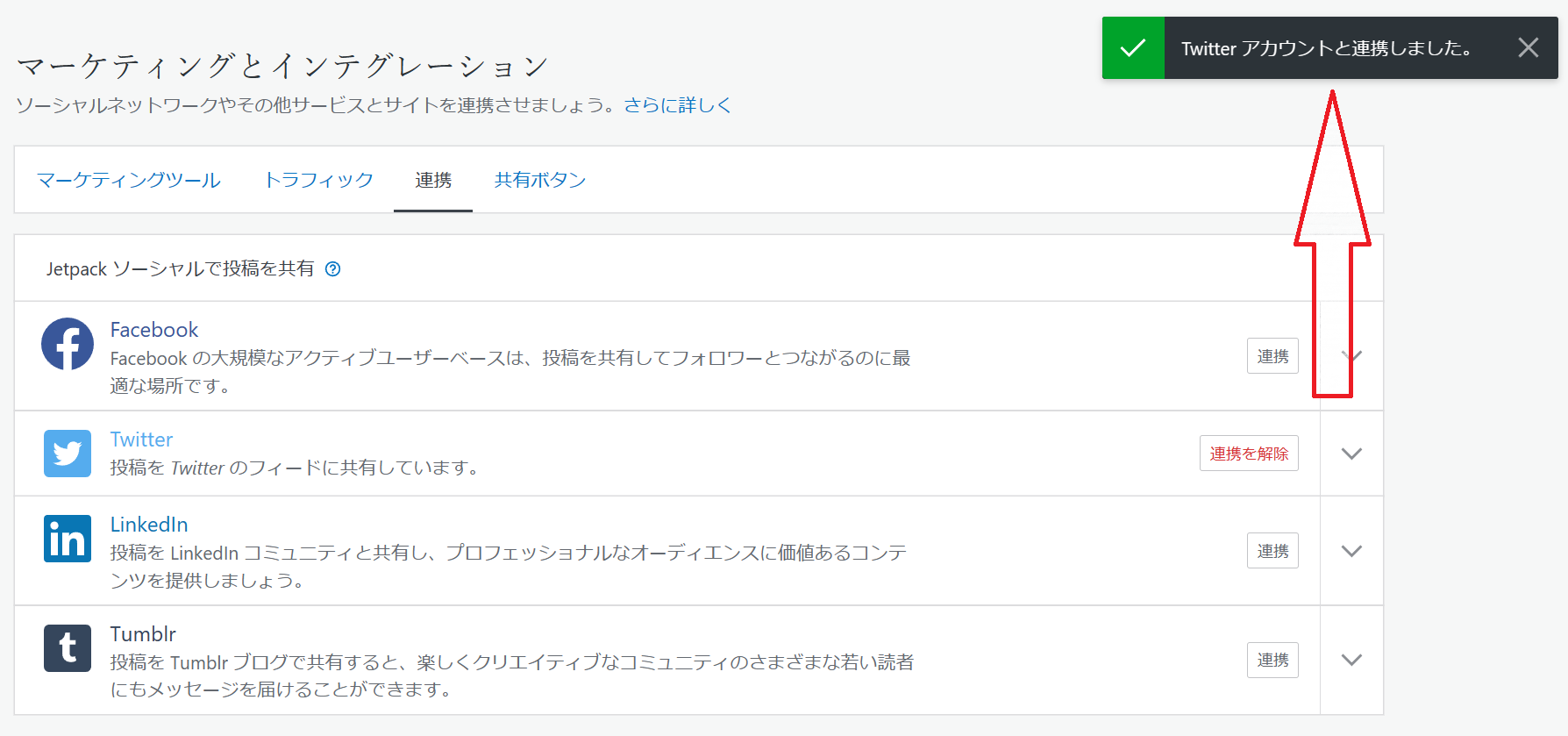Click the Twitter service name link

click(141, 439)
